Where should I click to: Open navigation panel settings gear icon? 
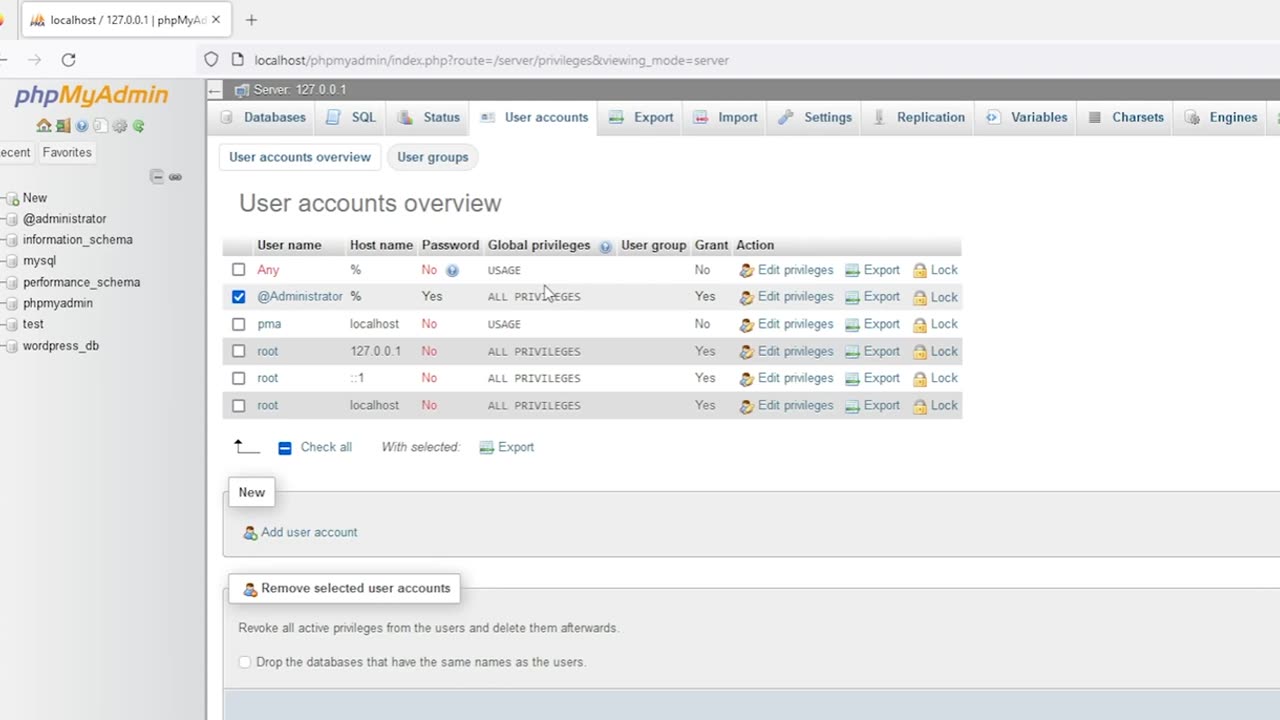point(120,126)
